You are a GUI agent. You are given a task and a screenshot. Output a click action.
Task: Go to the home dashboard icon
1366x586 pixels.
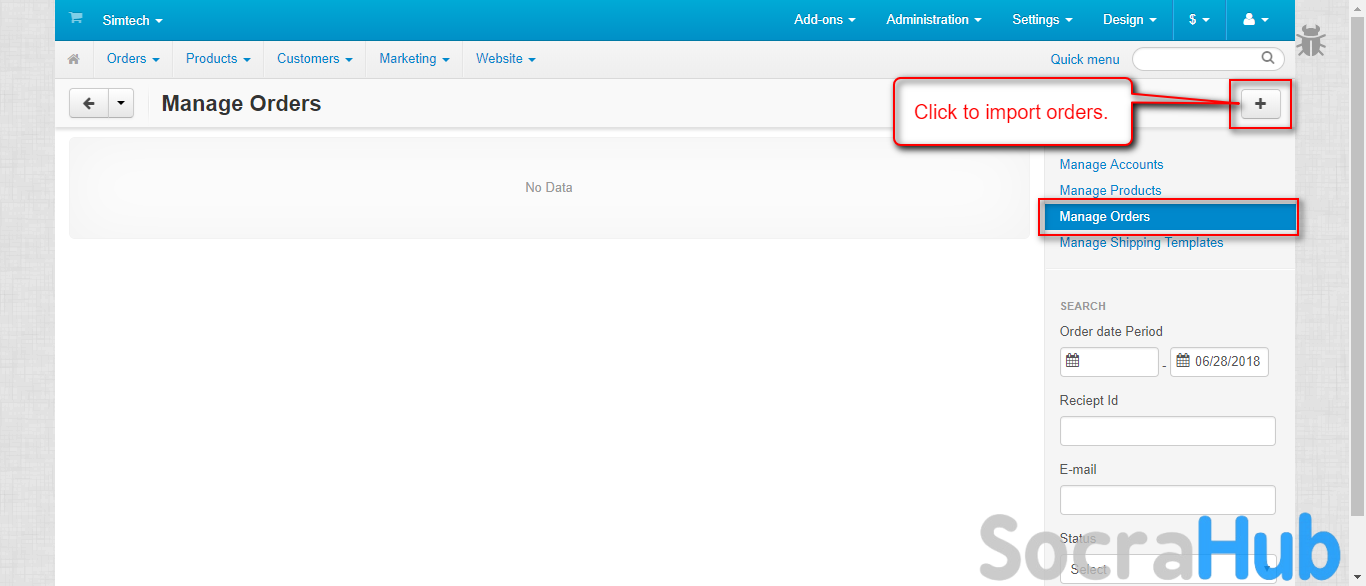74,59
